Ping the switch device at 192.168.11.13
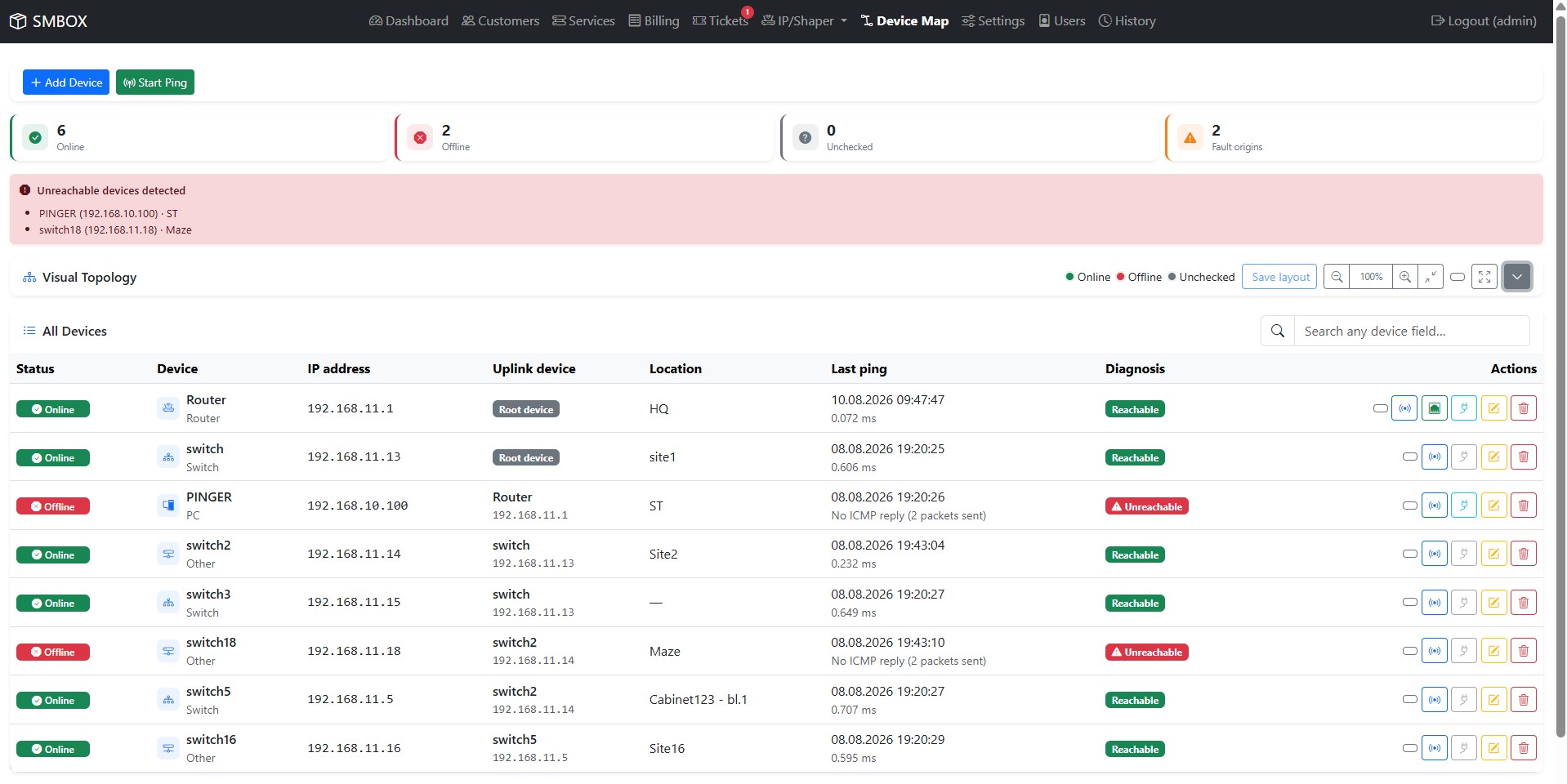The height and width of the screenshot is (784, 1567). [x=1435, y=457]
